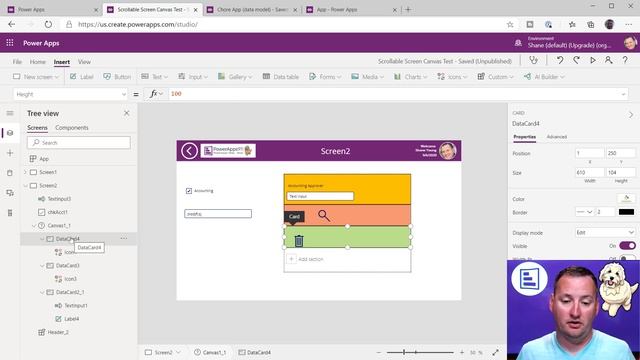Image resolution: width=640 pixels, height=360 pixels.
Task: Open the Gallery dropdown in Insert ribbon
Action: (x=235, y=77)
